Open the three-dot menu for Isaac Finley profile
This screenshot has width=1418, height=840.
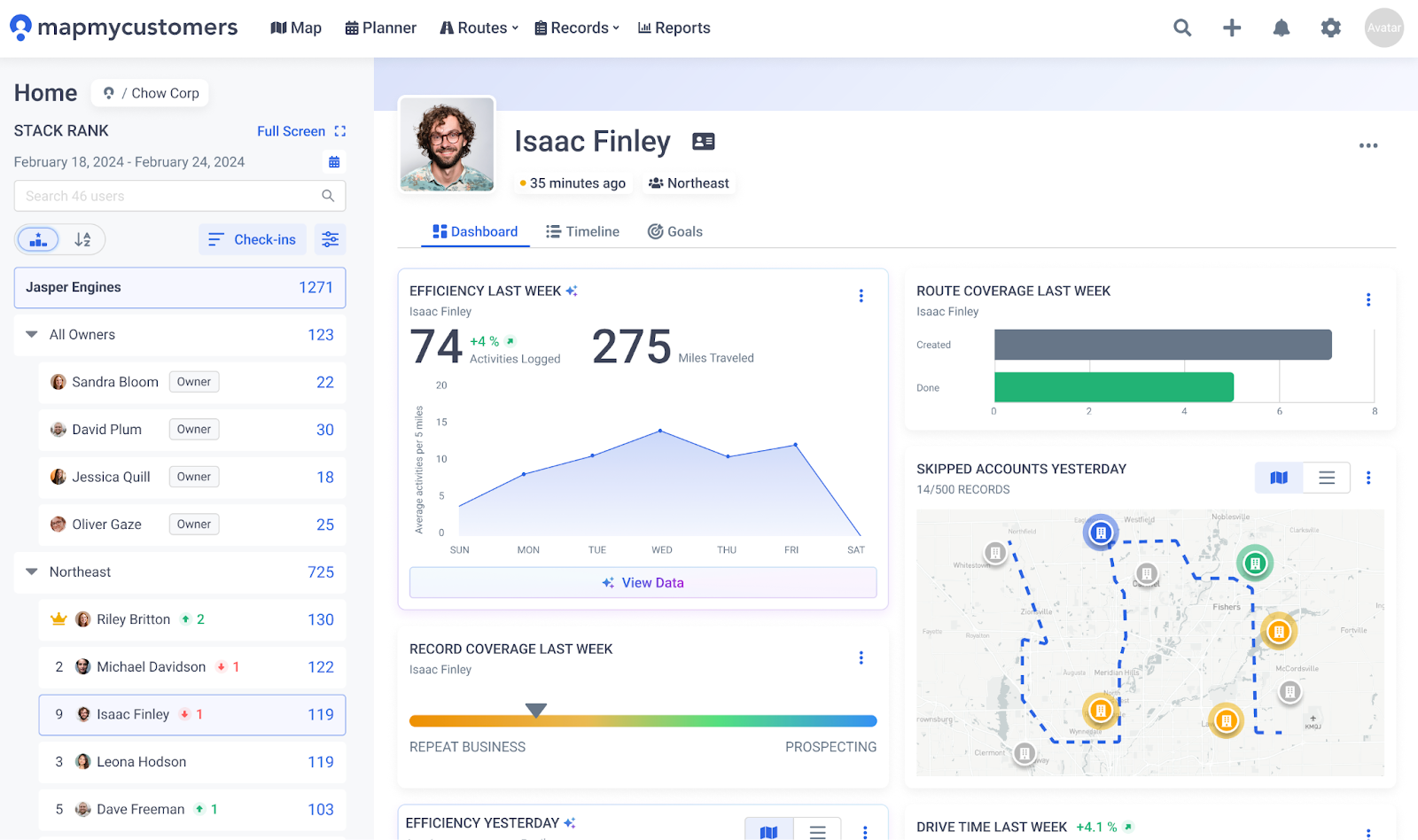[1368, 145]
